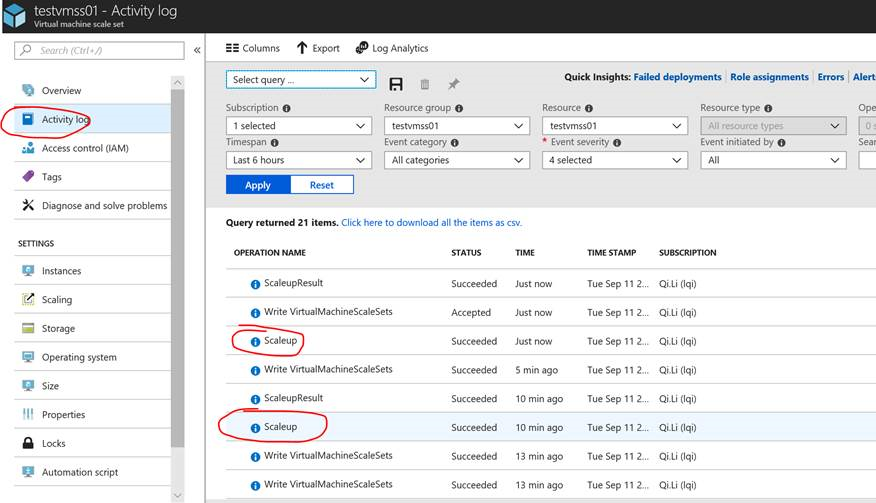This screenshot has width=876, height=503.
Task: Click the info icon on the ScaleupResult row
Action: click(255, 284)
